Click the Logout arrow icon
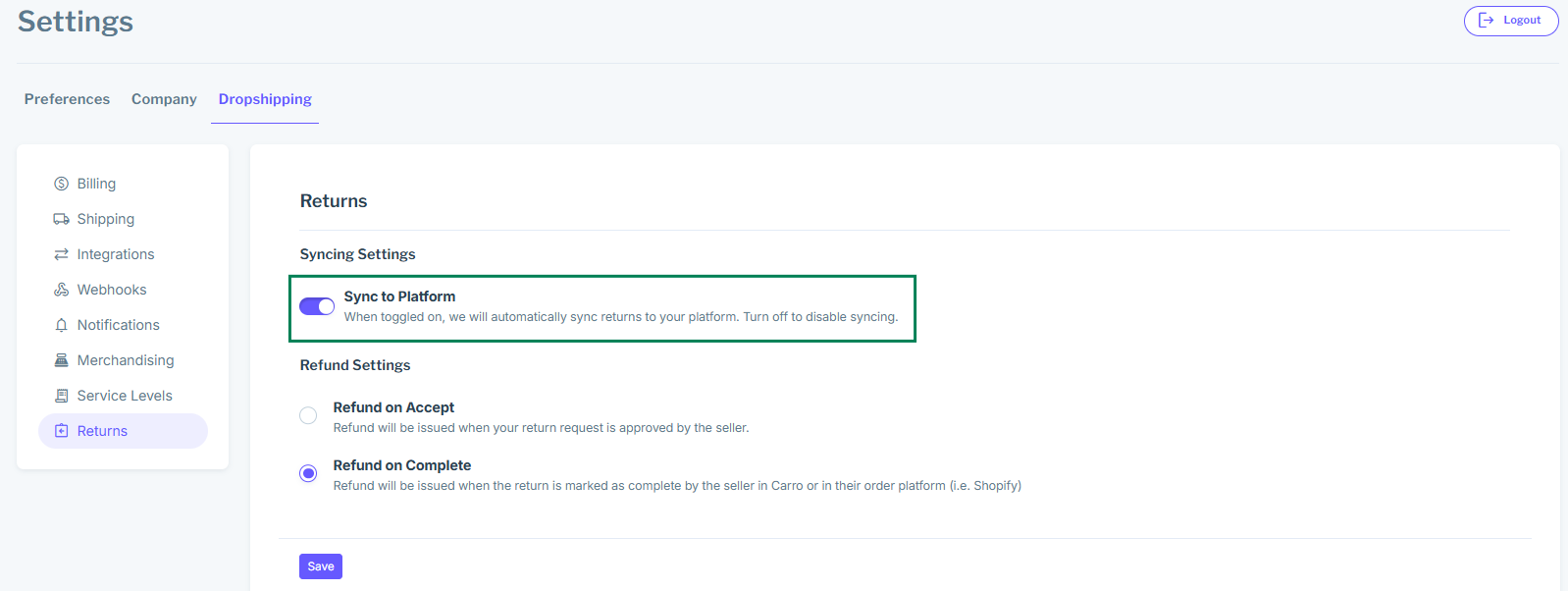Viewport: 1568px width, 591px height. pos(1486,20)
